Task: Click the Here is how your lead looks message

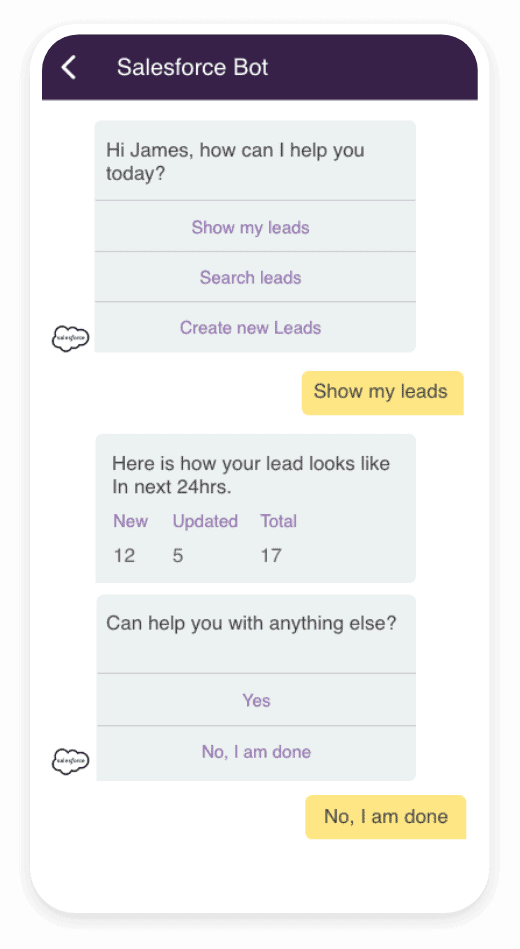Action: point(251,475)
